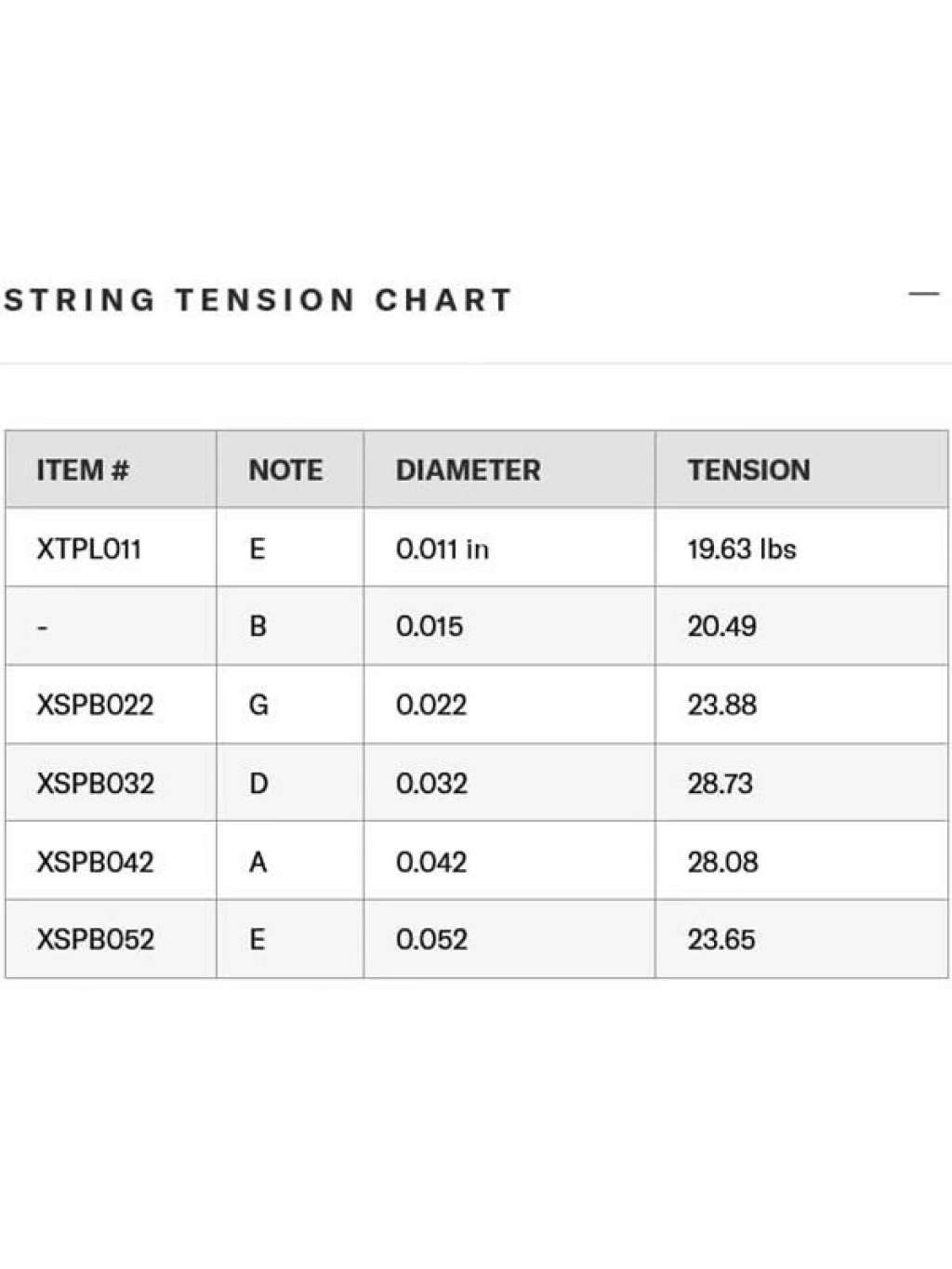
Task: Click the String Tension Chart heading
Action: 258,300
